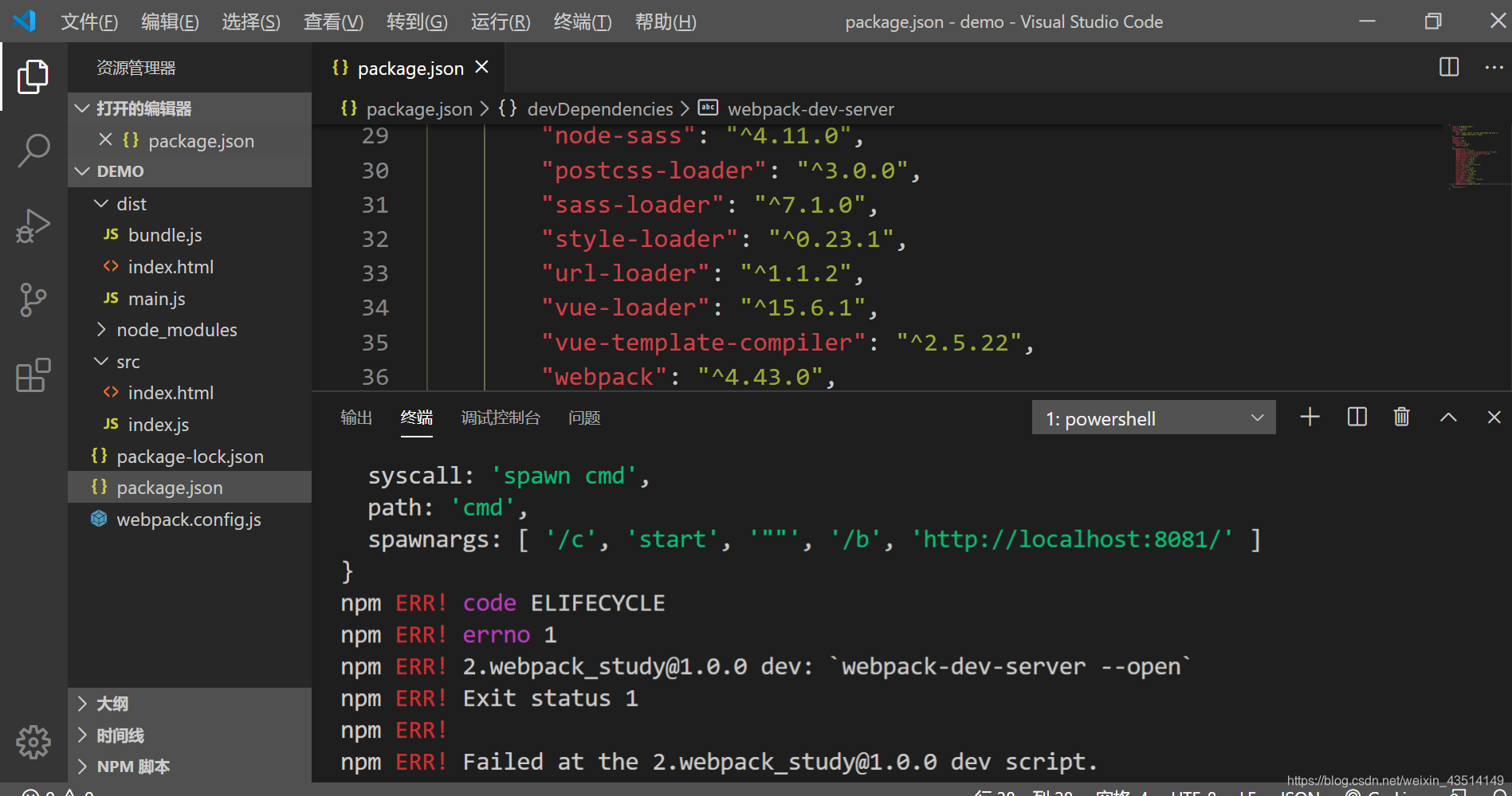Open the Manage gear menu
Screen dimensions: 1512x796
(33, 742)
